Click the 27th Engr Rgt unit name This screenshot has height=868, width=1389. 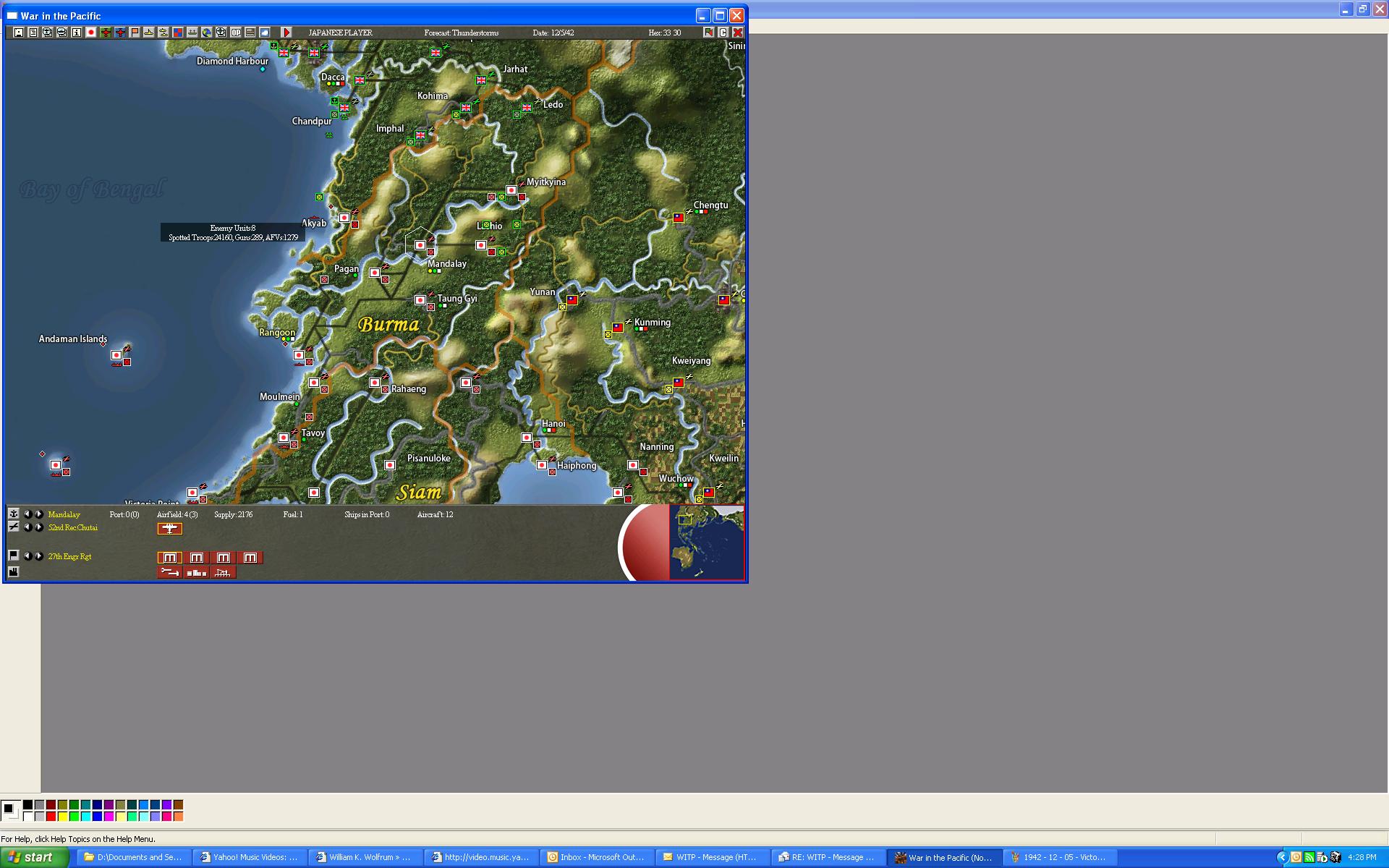click(x=69, y=556)
